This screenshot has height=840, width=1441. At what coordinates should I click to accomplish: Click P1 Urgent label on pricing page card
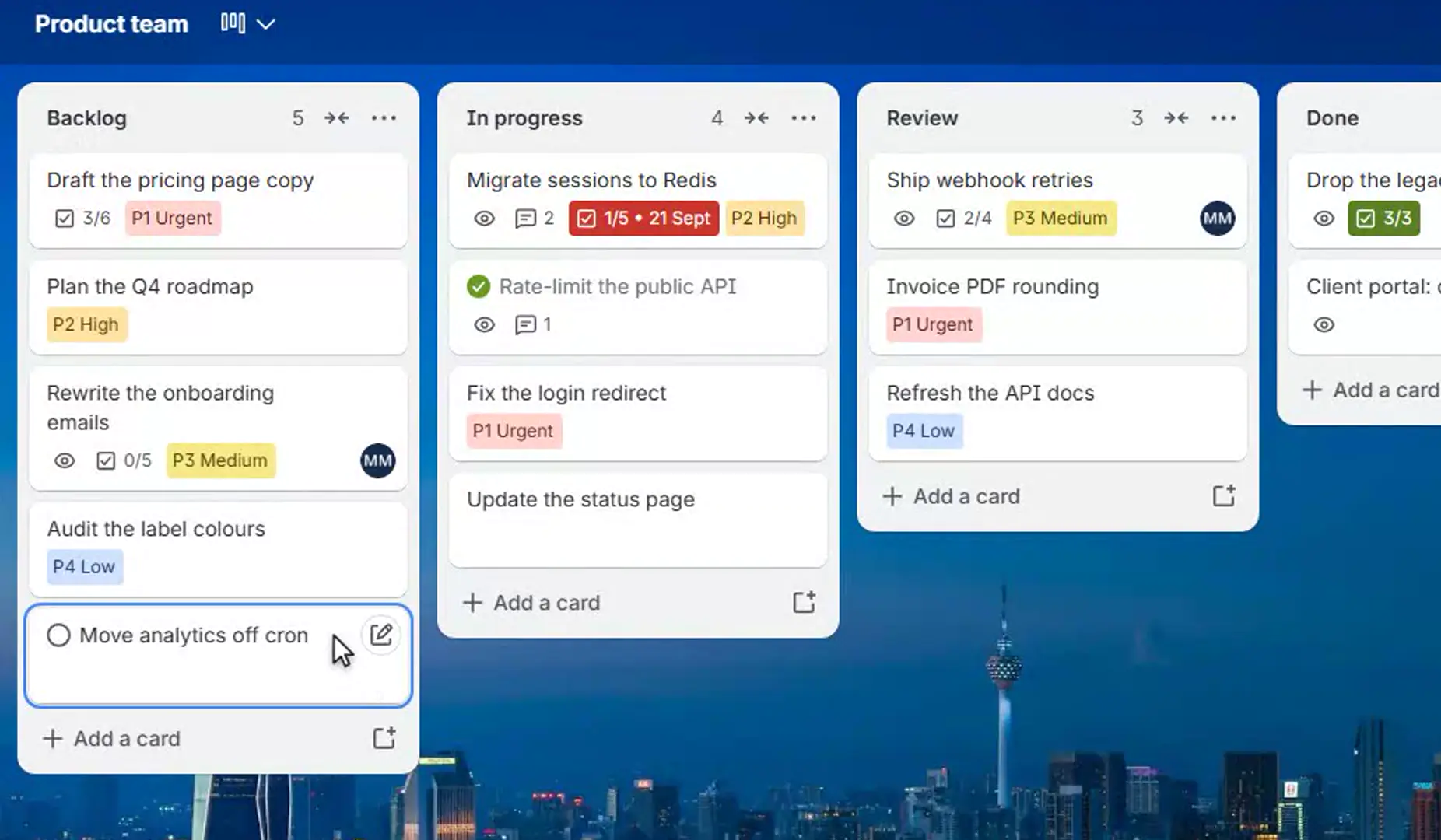tap(172, 219)
